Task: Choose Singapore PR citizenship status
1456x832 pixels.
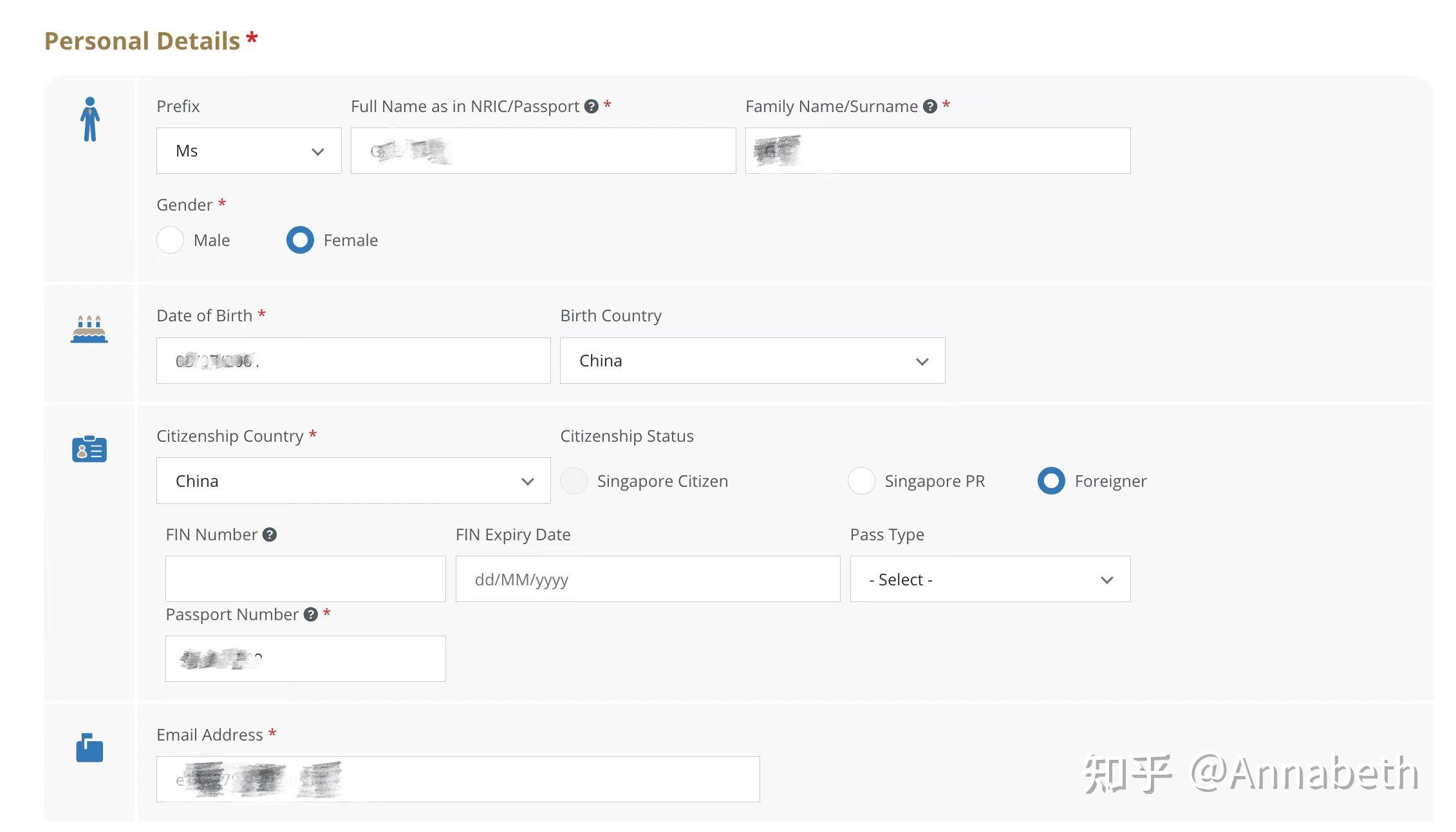Action: (861, 481)
